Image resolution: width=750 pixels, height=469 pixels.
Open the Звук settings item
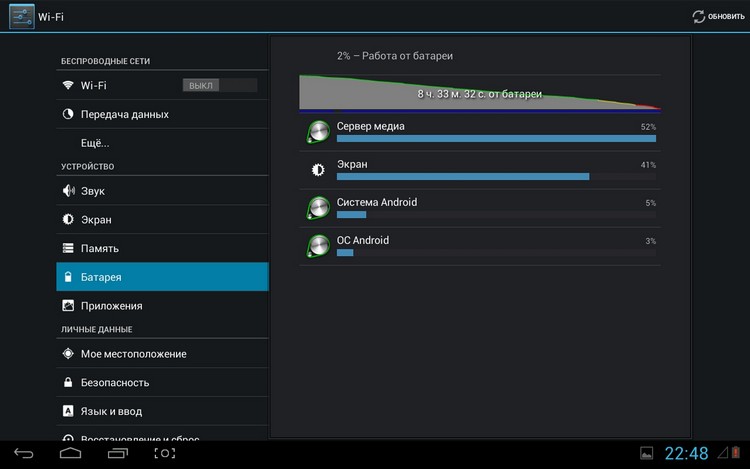(162, 191)
